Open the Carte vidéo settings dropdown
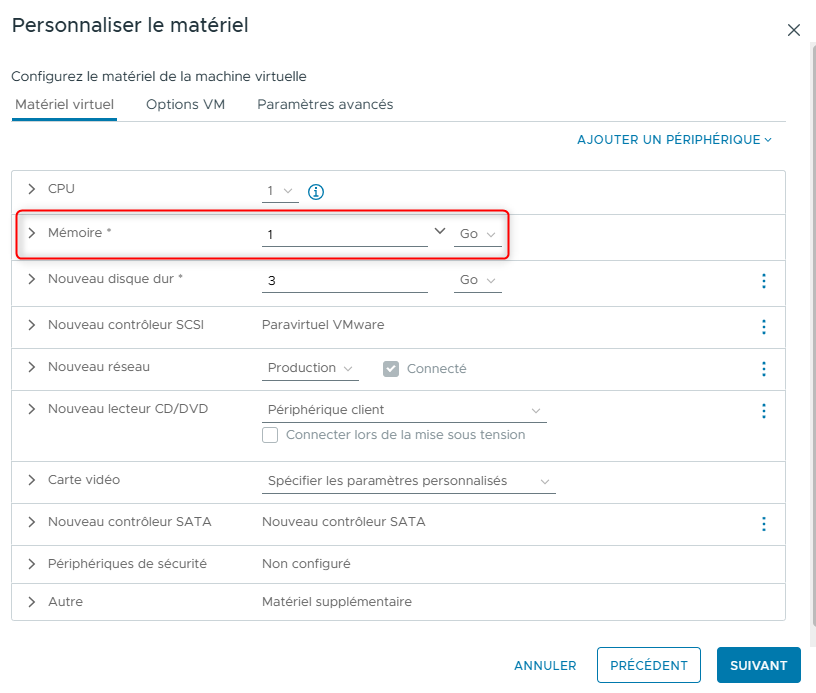The image size is (816, 693). click(x=408, y=481)
